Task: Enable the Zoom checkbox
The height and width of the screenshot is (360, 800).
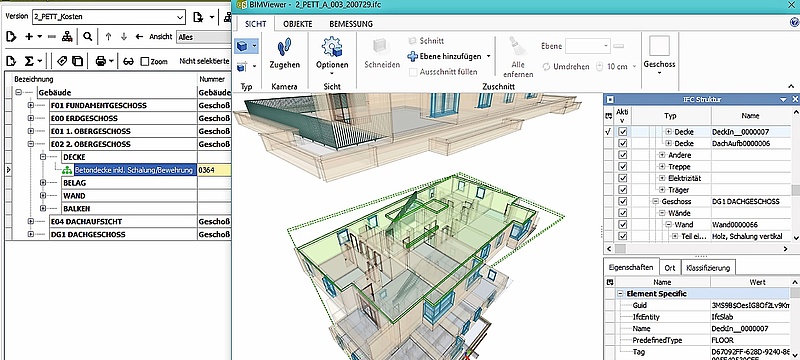Action: (x=145, y=61)
